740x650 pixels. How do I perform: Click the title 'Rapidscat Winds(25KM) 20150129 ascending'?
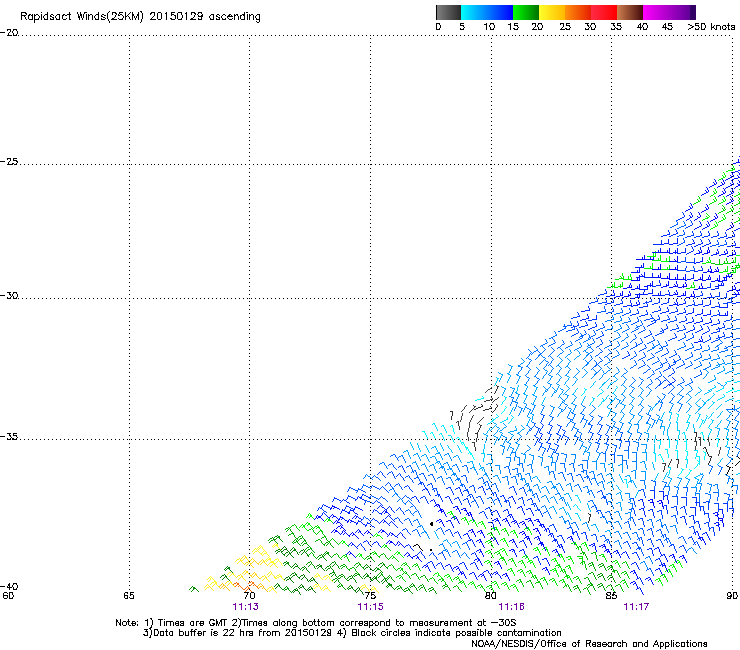pyautogui.click(x=140, y=17)
